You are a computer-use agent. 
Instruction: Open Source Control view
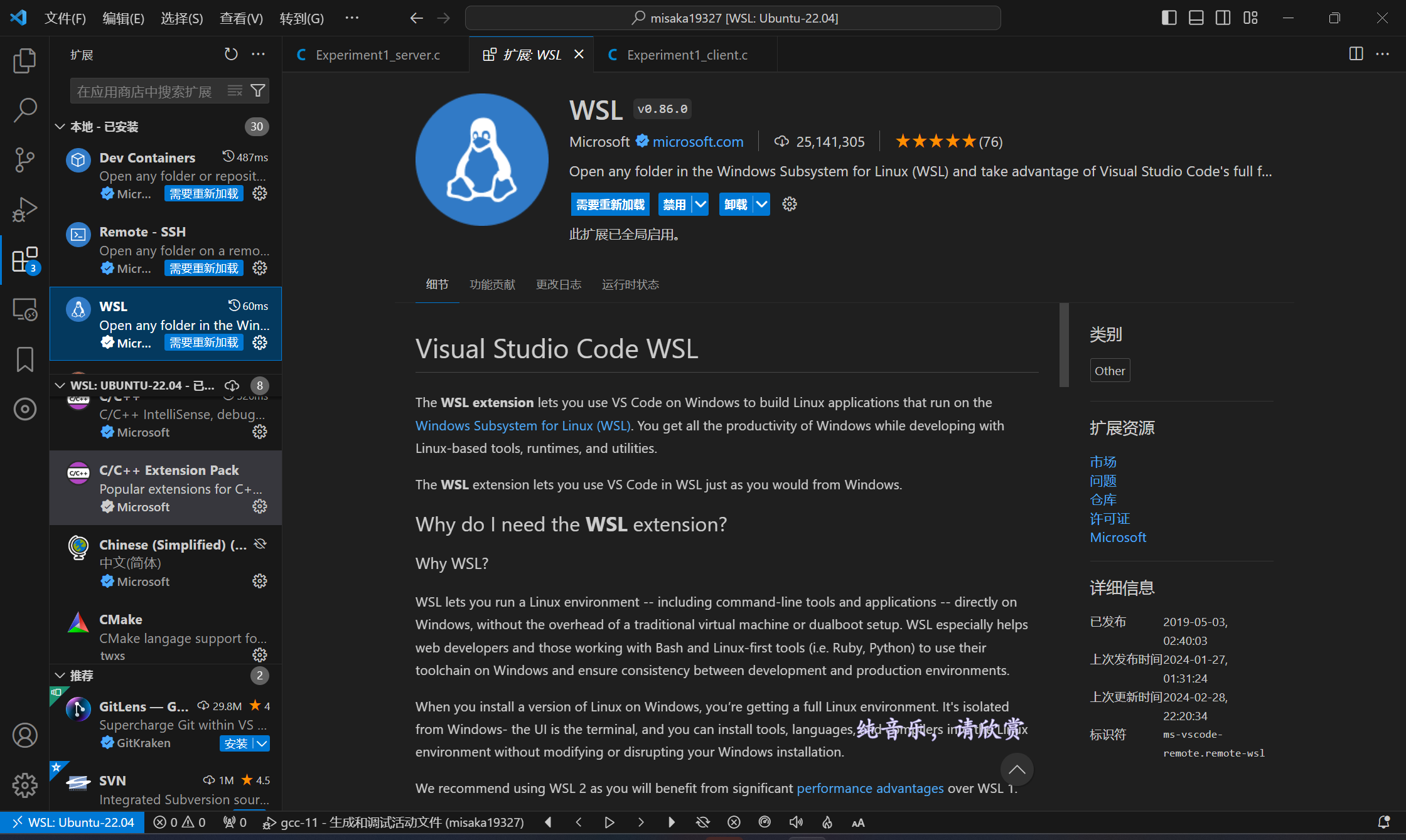click(x=24, y=160)
